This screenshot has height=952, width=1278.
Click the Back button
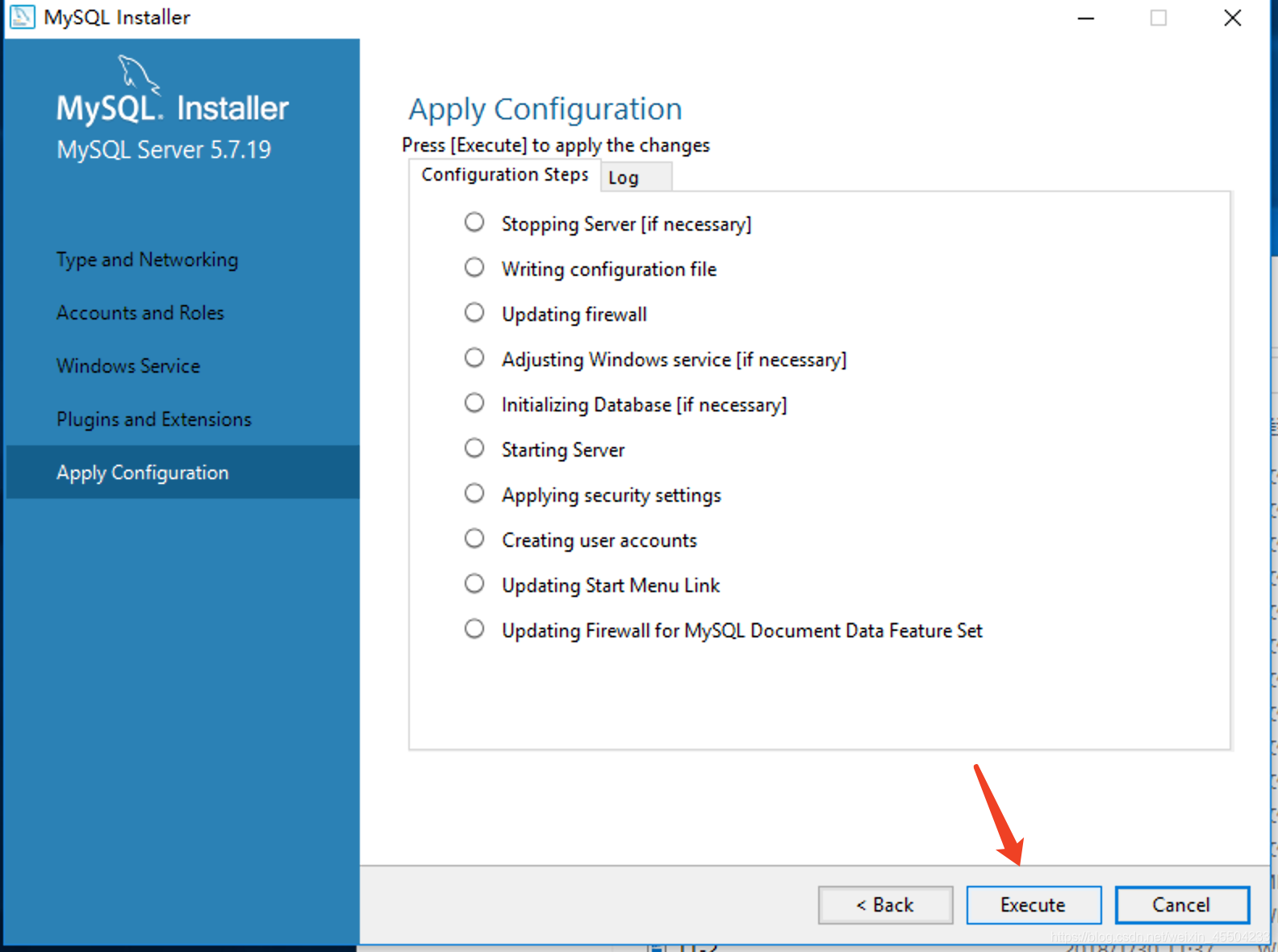(x=885, y=905)
